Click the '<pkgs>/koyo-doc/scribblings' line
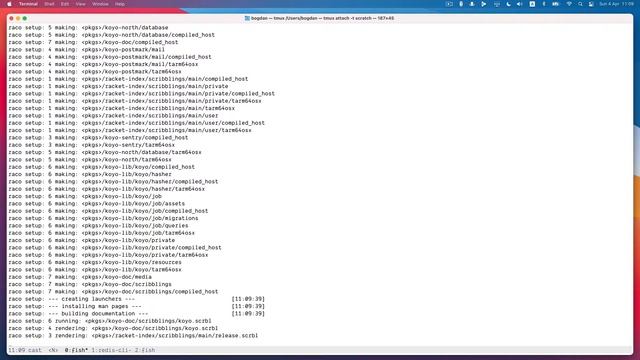The width and height of the screenshot is (640, 360). point(90,284)
